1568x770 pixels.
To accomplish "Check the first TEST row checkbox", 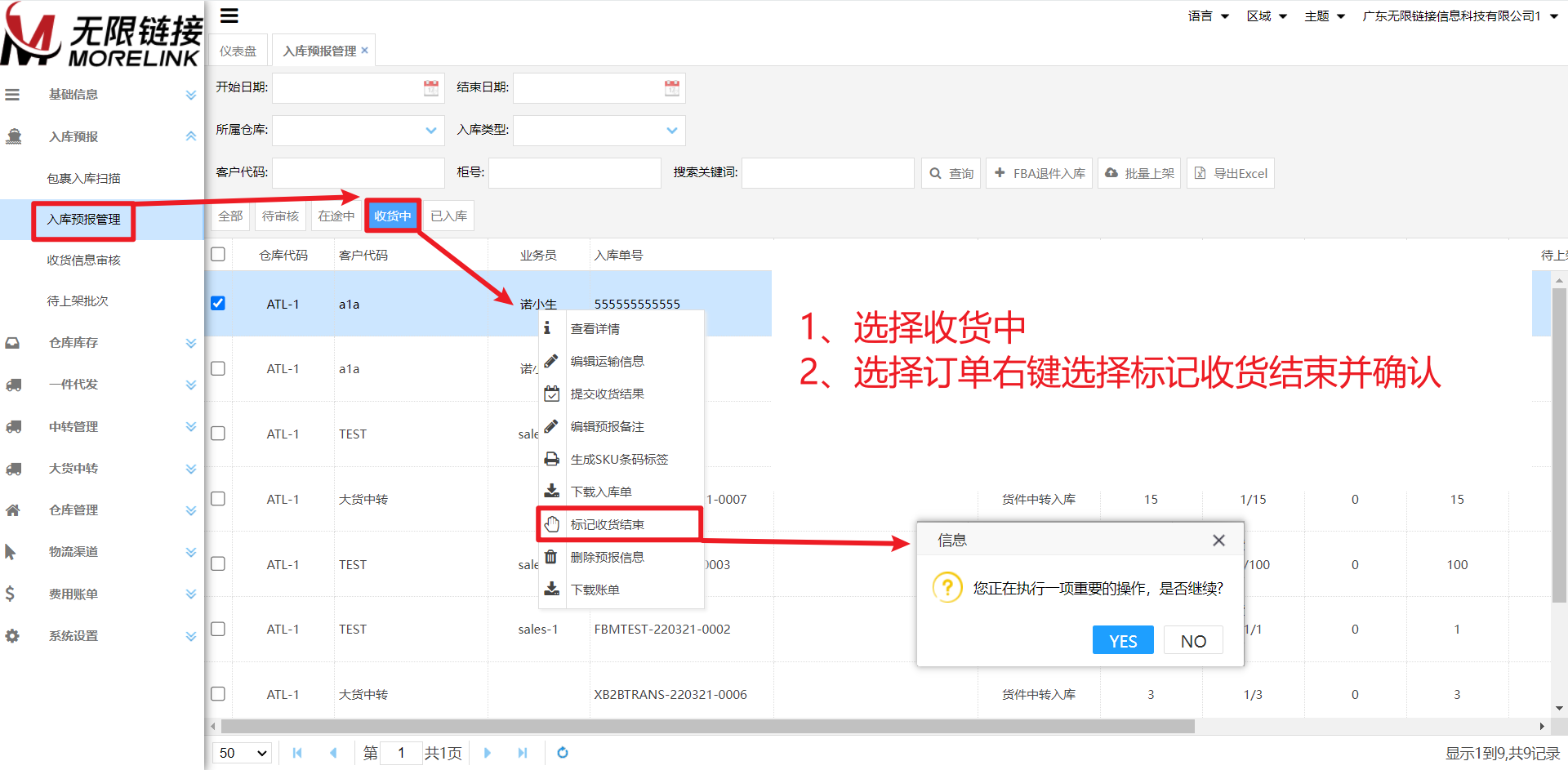I will pyautogui.click(x=218, y=434).
